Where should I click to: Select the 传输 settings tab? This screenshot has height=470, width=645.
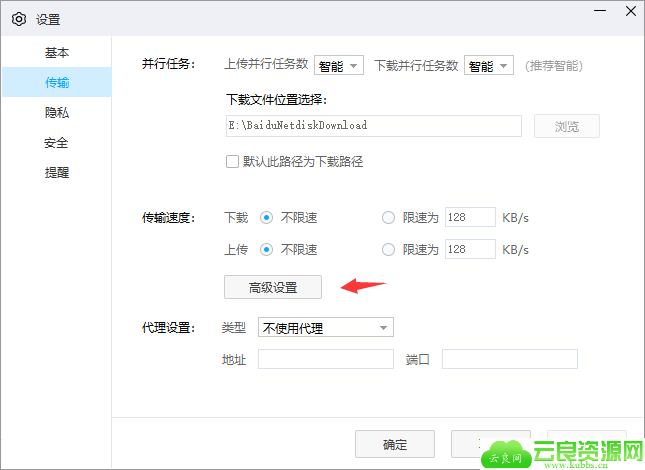[57, 82]
